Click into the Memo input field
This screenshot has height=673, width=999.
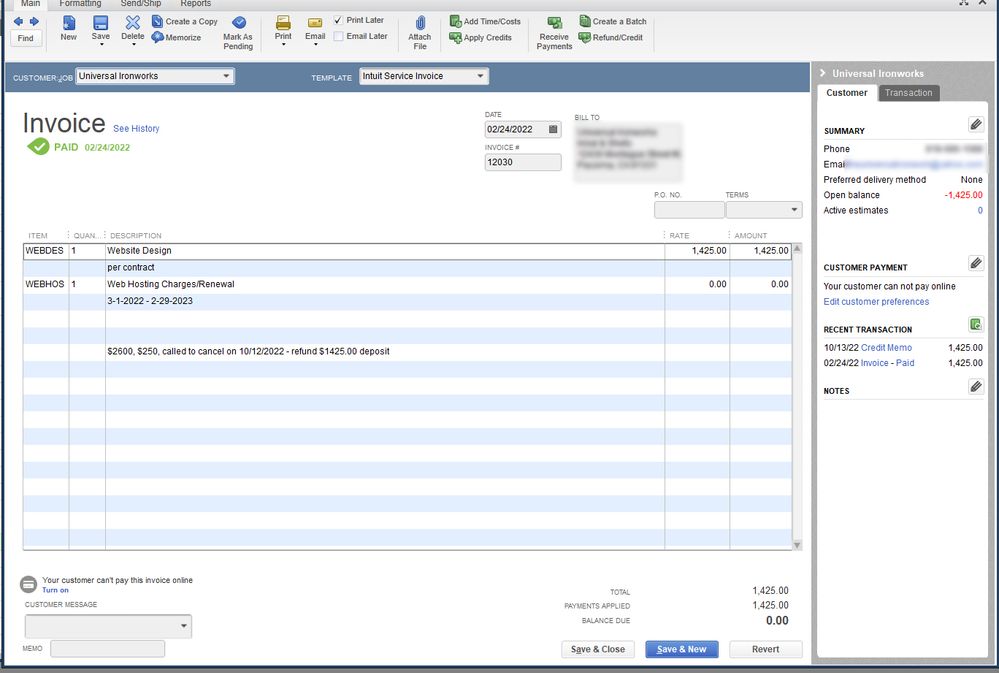point(107,649)
